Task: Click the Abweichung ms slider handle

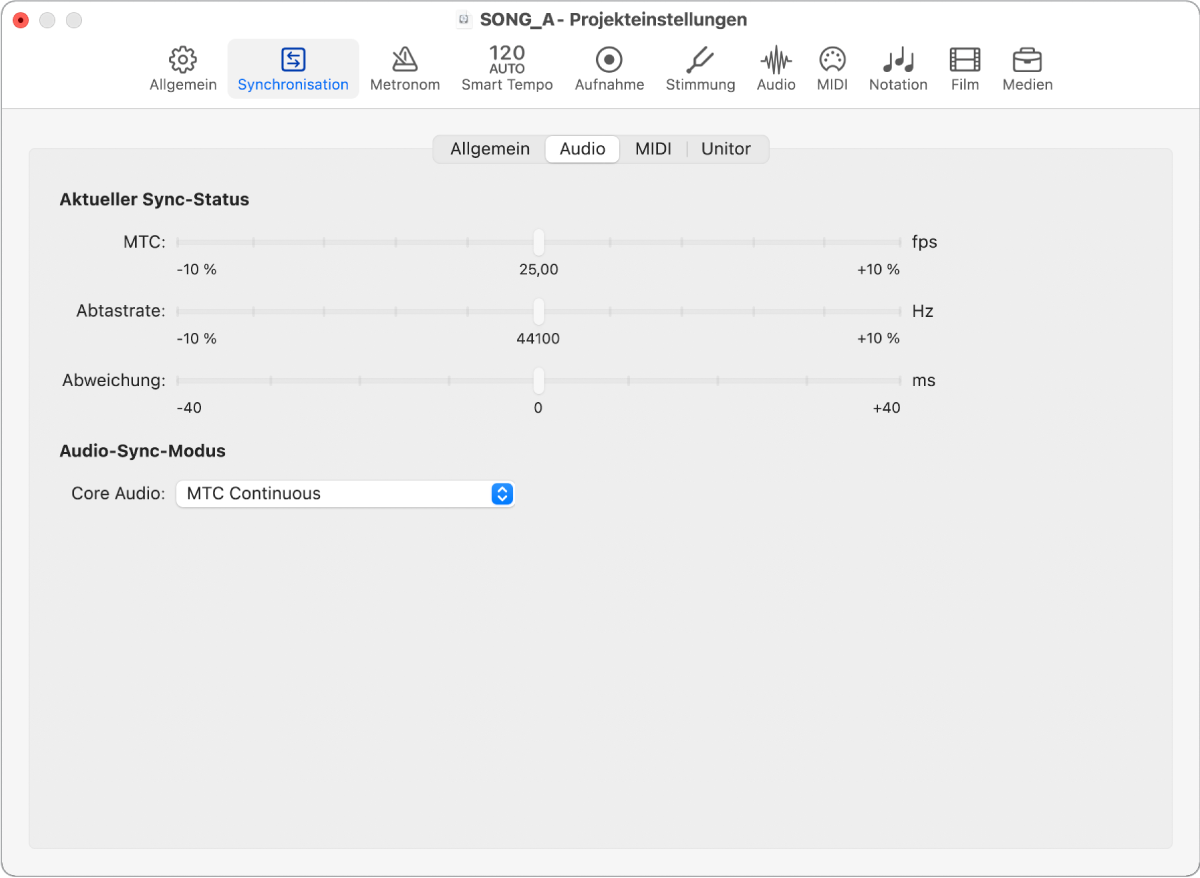Action: point(538,380)
